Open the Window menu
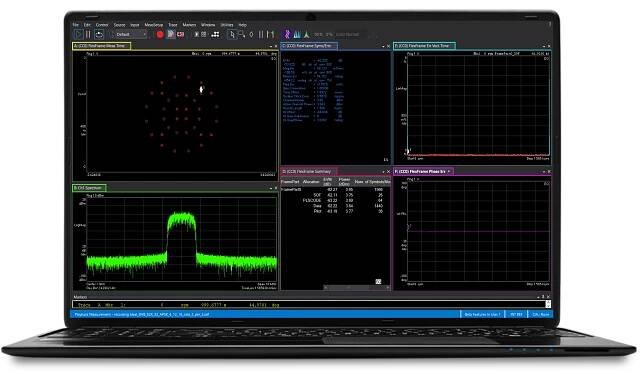This screenshot has height=374, width=642. click(208, 25)
